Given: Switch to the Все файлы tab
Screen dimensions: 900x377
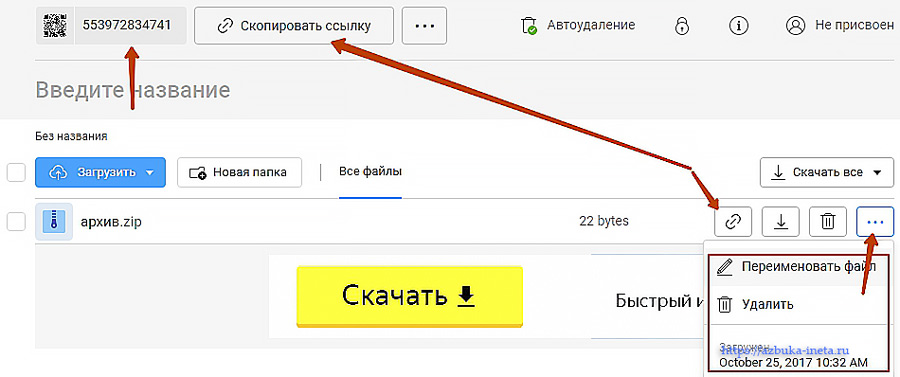Looking at the screenshot, I should (370, 172).
